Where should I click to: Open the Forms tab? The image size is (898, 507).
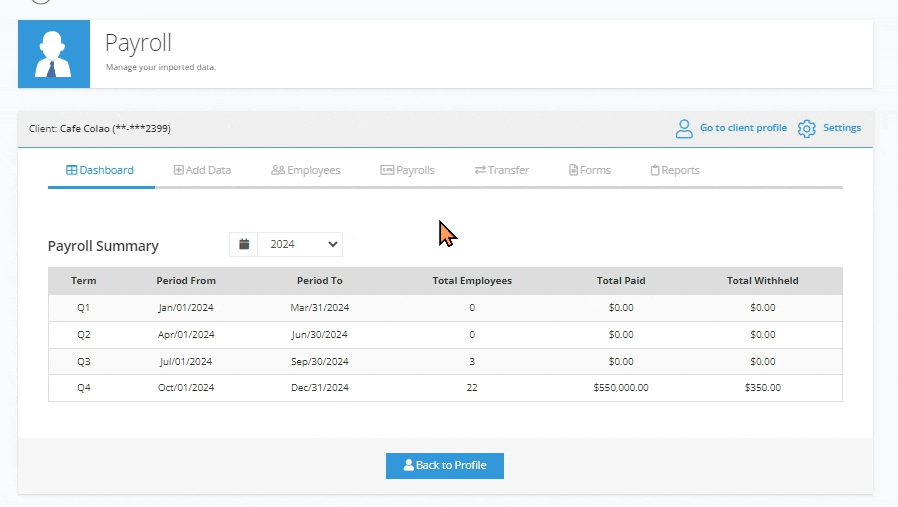(x=589, y=170)
